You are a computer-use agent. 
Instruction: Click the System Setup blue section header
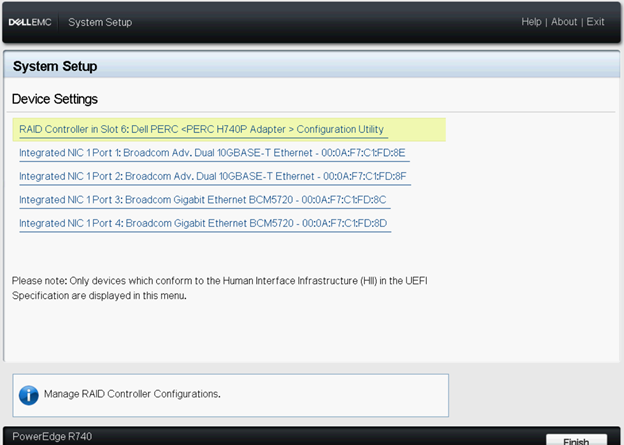55,67
